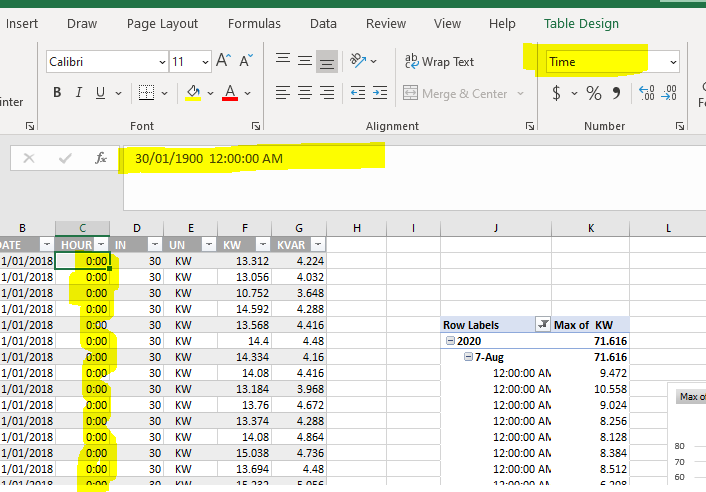Apply Accounting Number Format dollar icon
The image size is (706, 492).
click(x=557, y=93)
